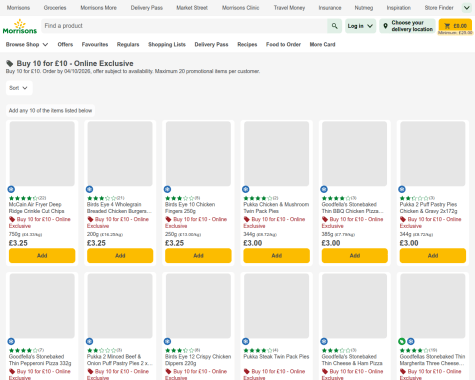Click Groceries in the top bar

click(55, 8)
